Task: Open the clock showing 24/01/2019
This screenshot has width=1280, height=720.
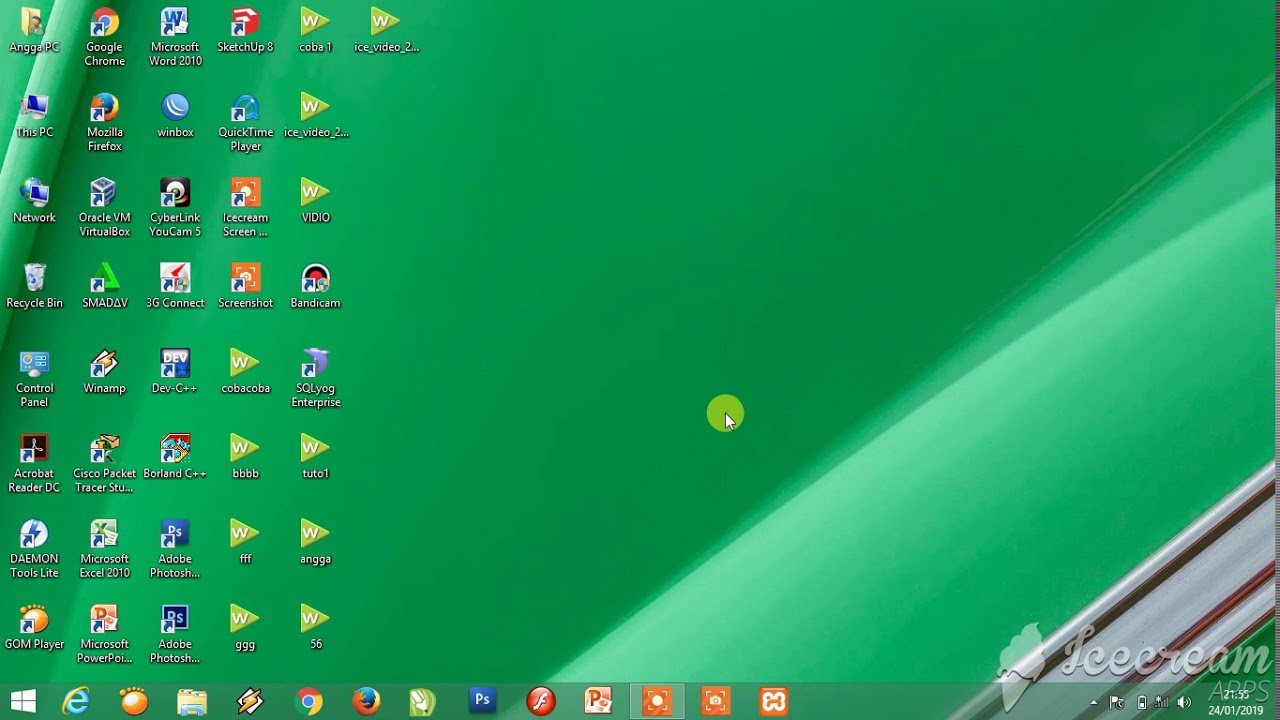Action: tap(1236, 702)
